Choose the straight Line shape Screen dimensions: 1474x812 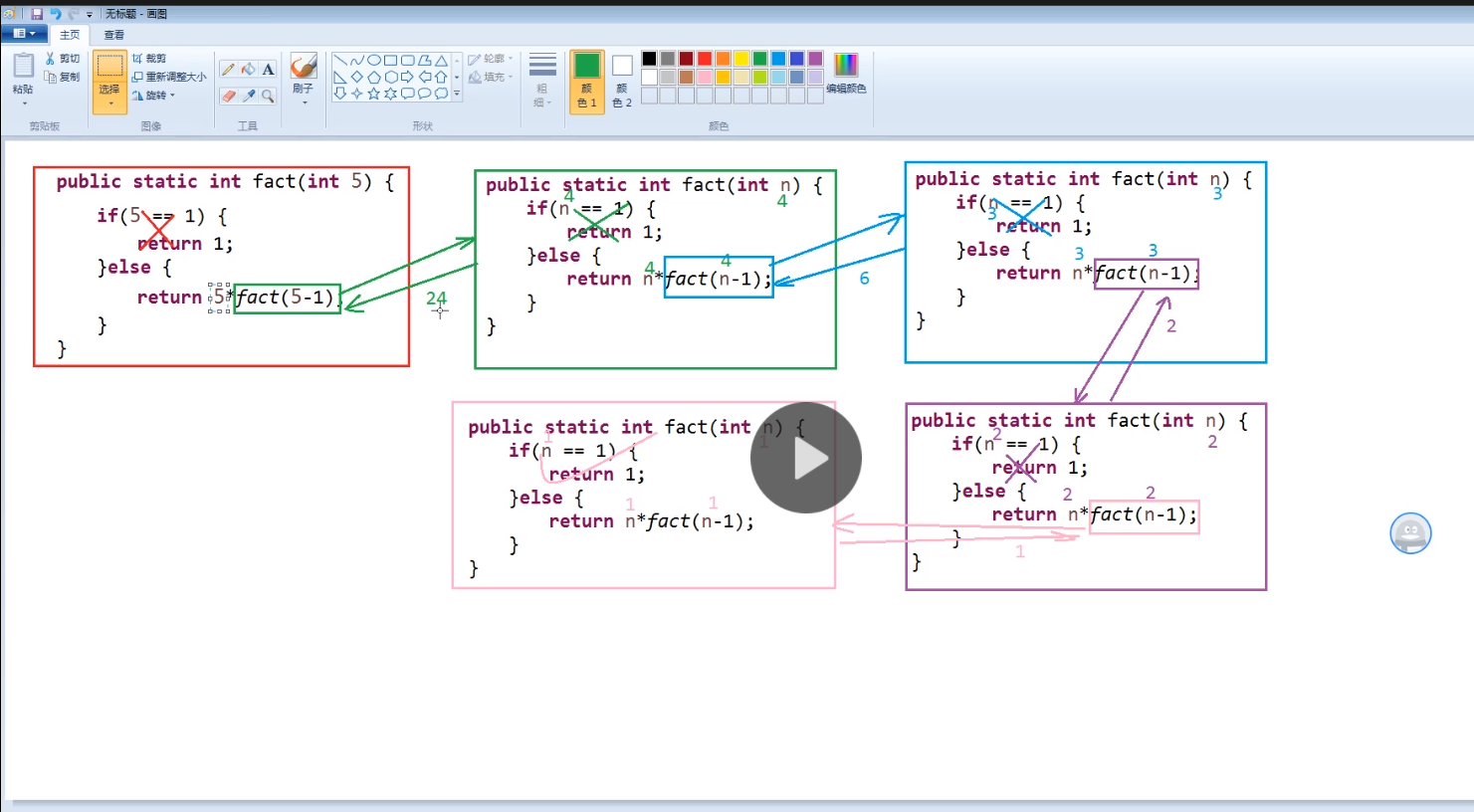[340, 60]
